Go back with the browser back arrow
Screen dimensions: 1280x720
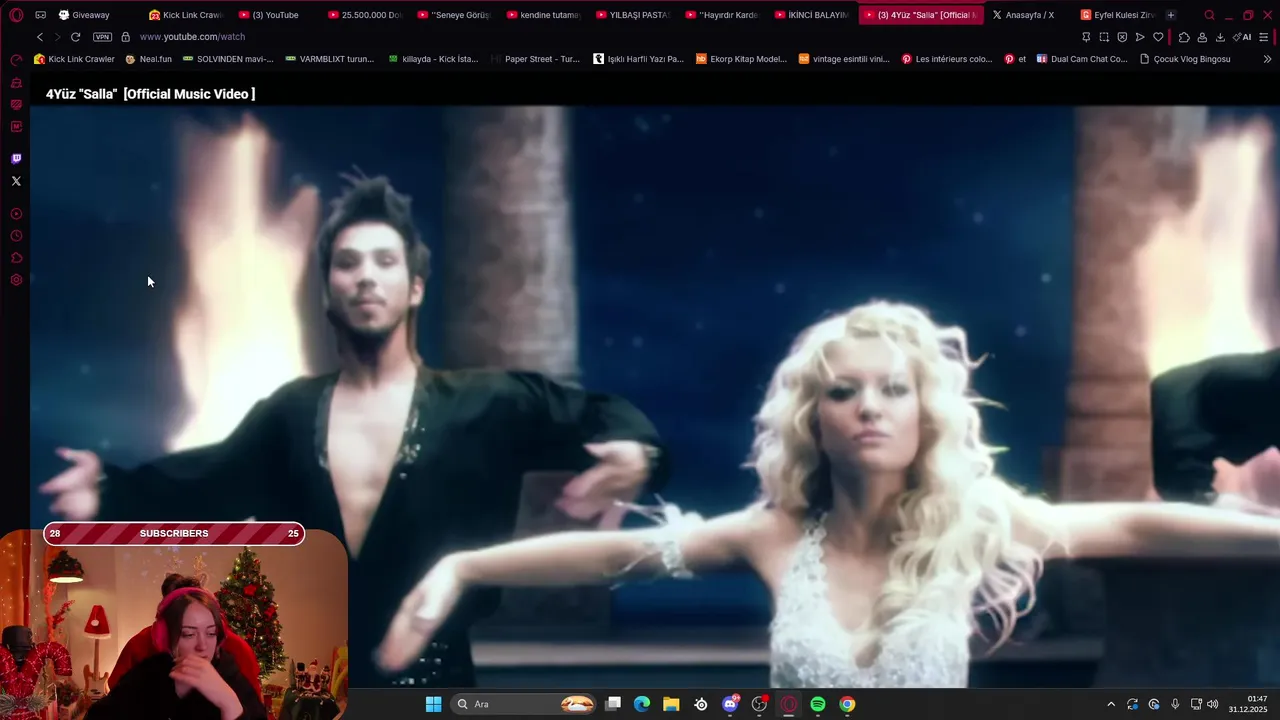(40, 37)
